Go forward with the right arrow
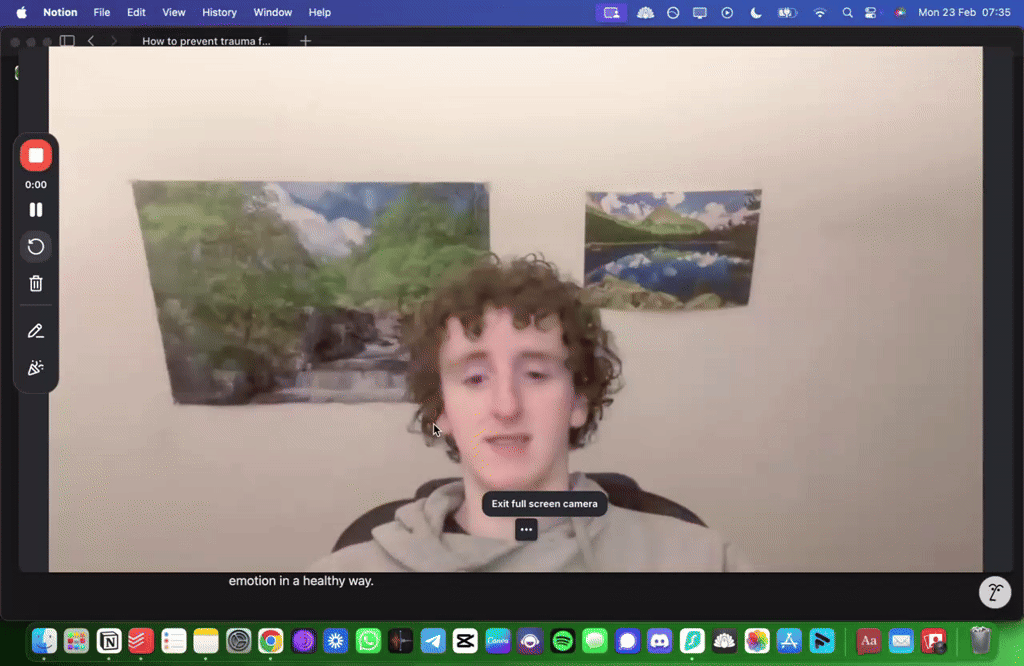1024x666 pixels. pyautogui.click(x=114, y=40)
